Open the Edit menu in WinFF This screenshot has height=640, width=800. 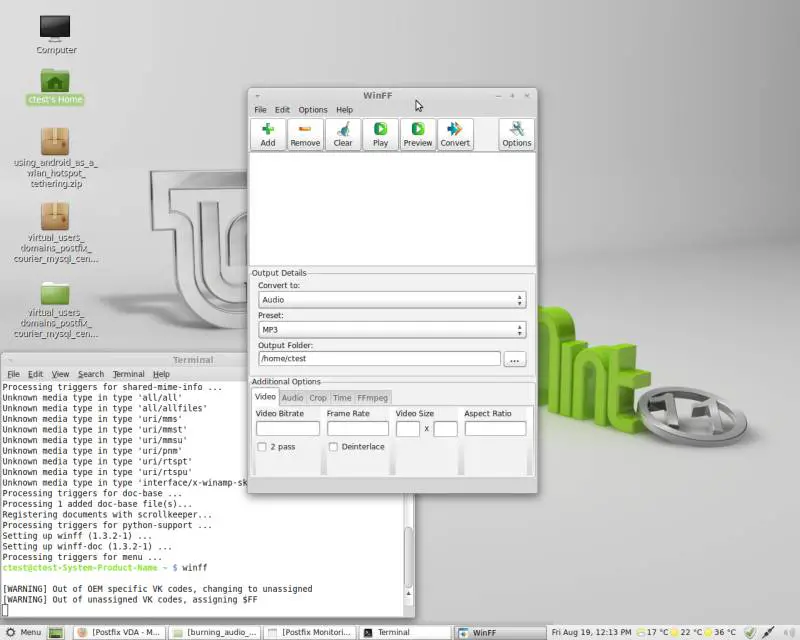pos(282,110)
